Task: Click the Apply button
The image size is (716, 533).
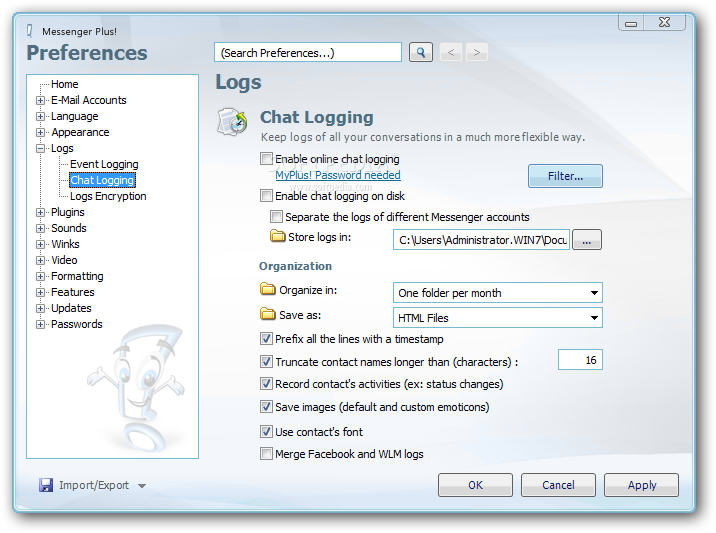Action: (x=642, y=485)
